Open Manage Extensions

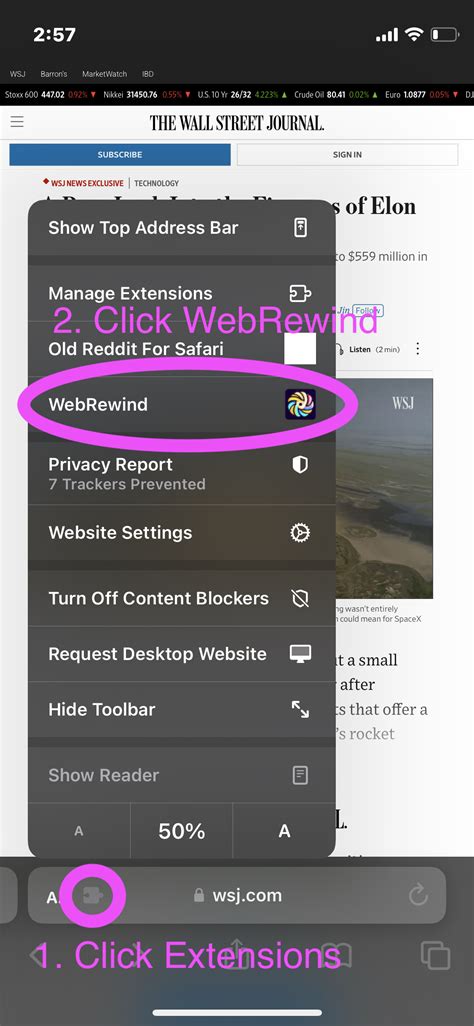(182, 293)
